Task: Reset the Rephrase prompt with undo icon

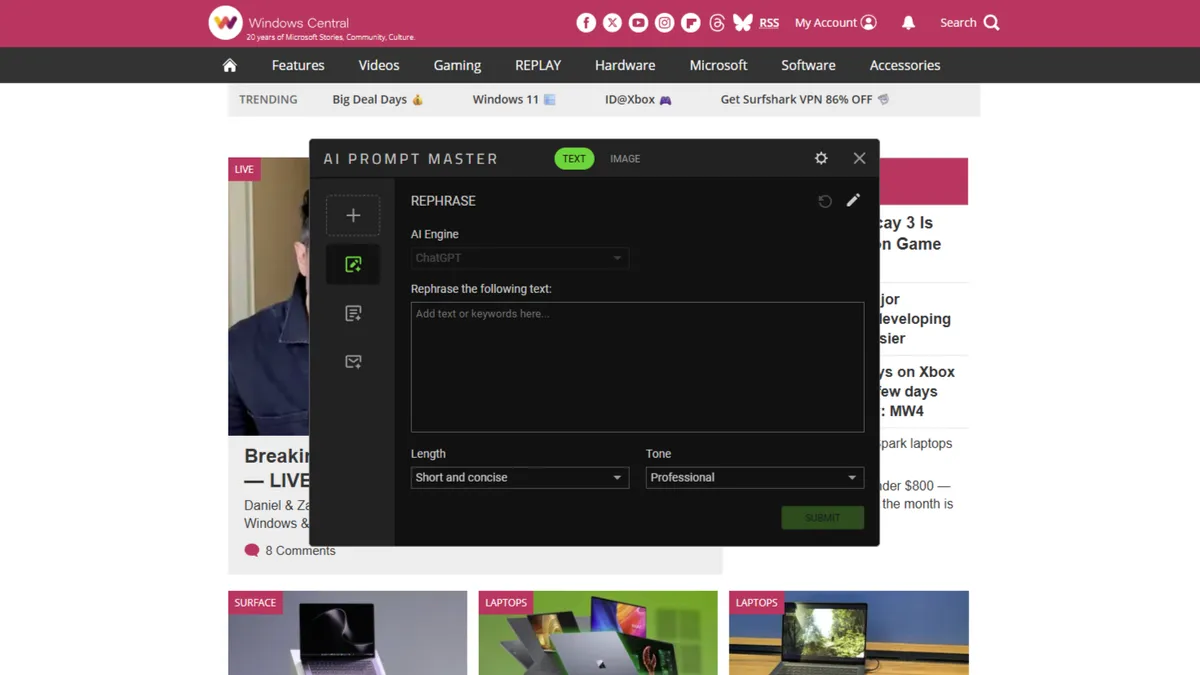Action: 825,201
